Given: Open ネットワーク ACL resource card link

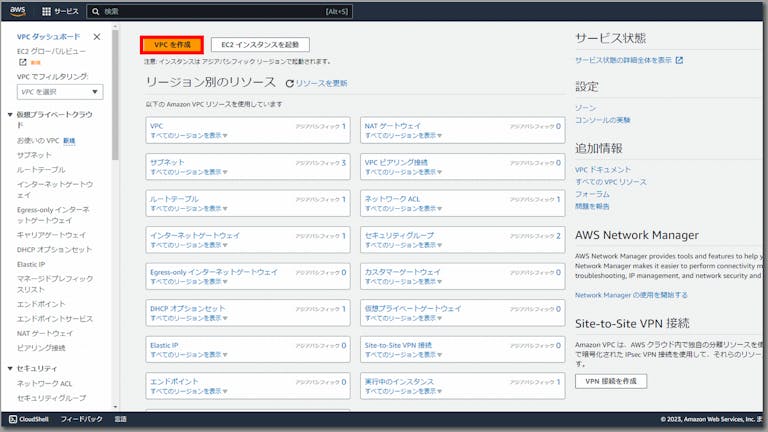Looking at the screenshot, I should 392,199.
